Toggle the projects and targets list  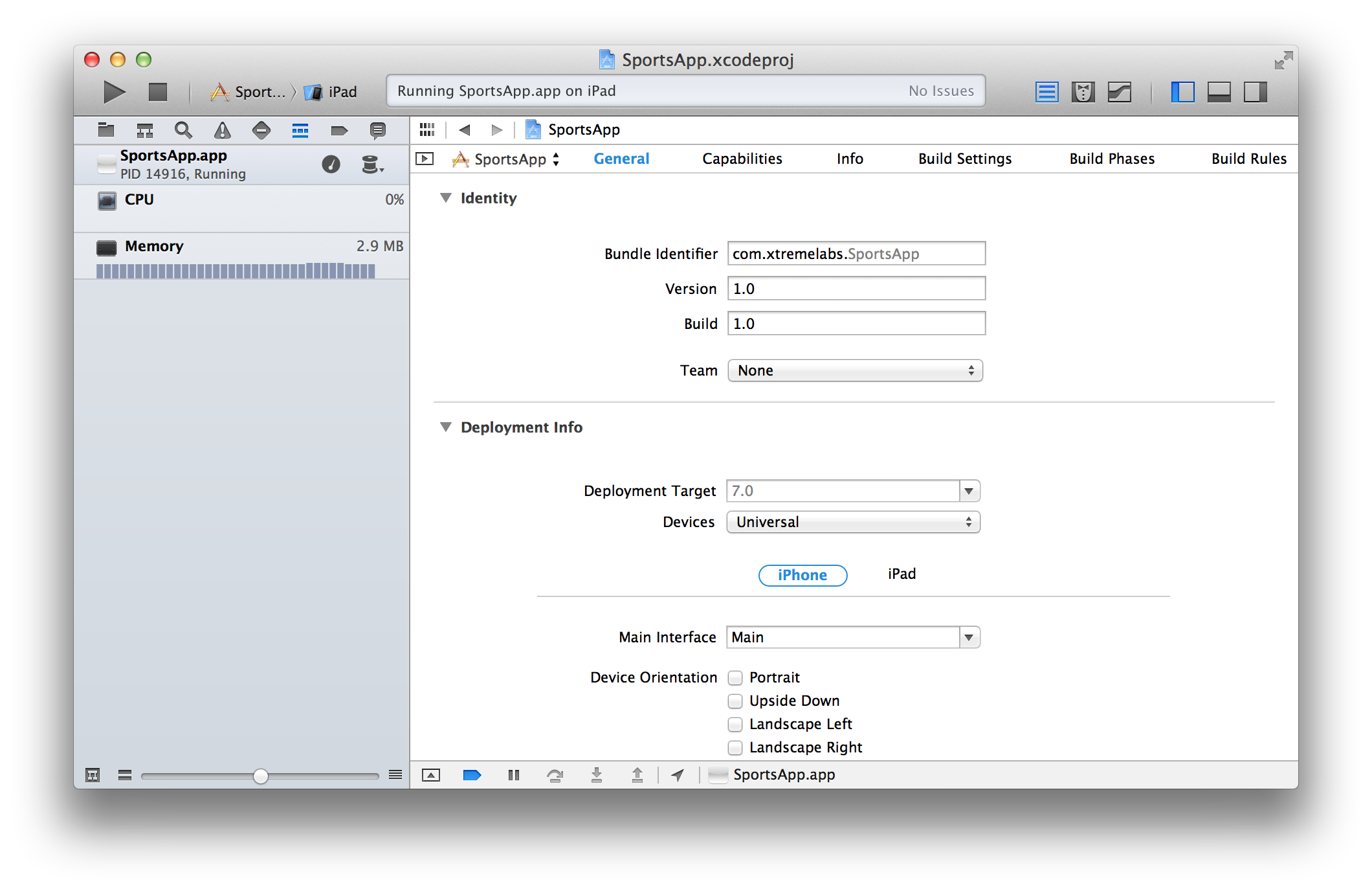coord(425,159)
